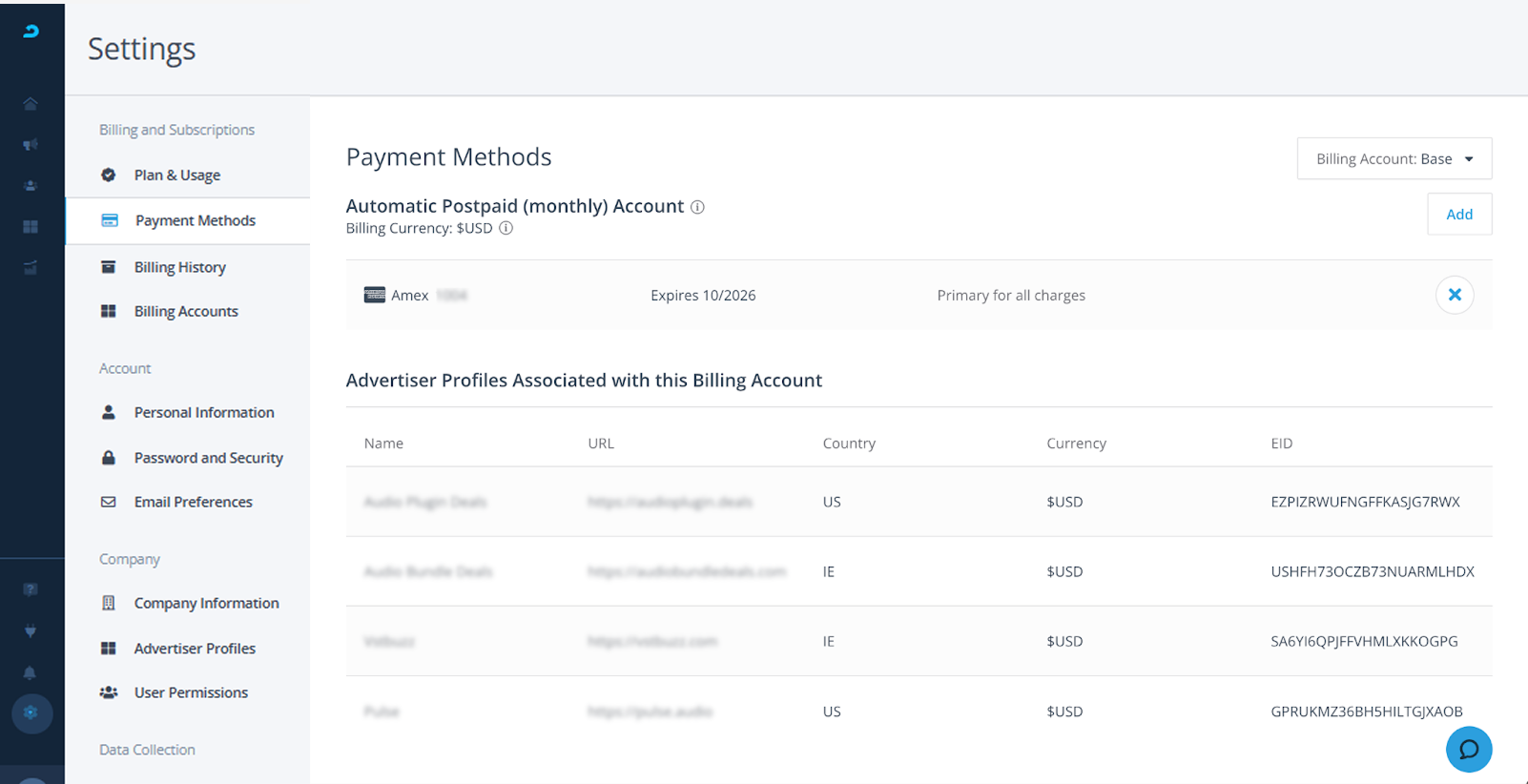The width and height of the screenshot is (1528, 784).
Task: Remove the Amex card with X icon
Action: (x=1454, y=295)
